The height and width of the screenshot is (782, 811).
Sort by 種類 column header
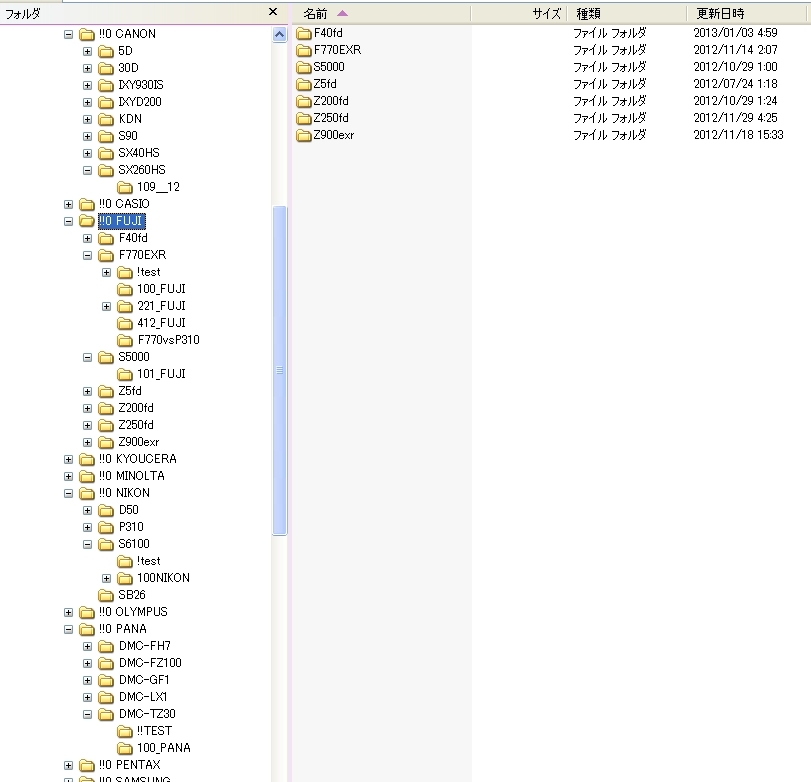click(627, 13)
